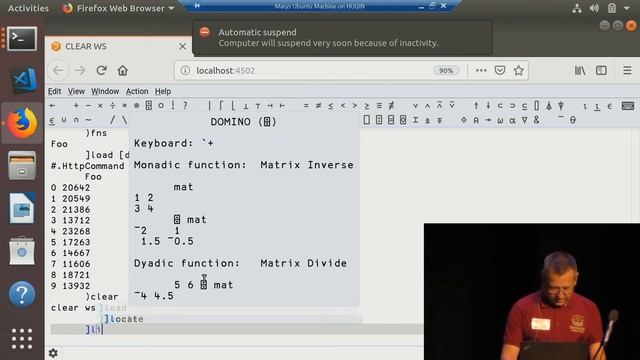Click the left arrow assignment glyph
This screenshot has width=640, height=360.
click(52, 106)
